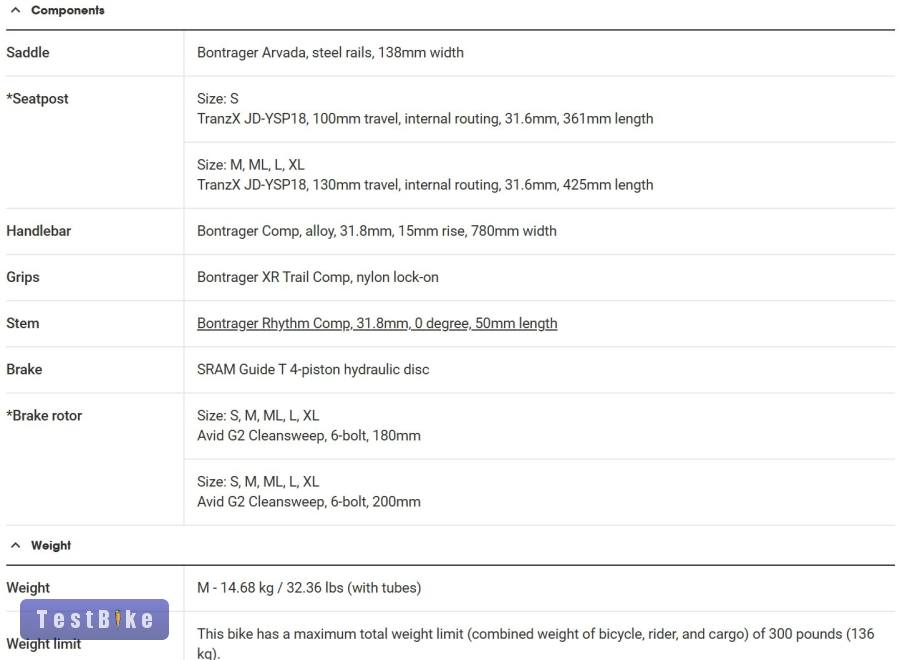Click the Bontrager XR Trail Comp grips text
Image resolution: width=900 pixels, height=660 pixels.
coord(317,277)
